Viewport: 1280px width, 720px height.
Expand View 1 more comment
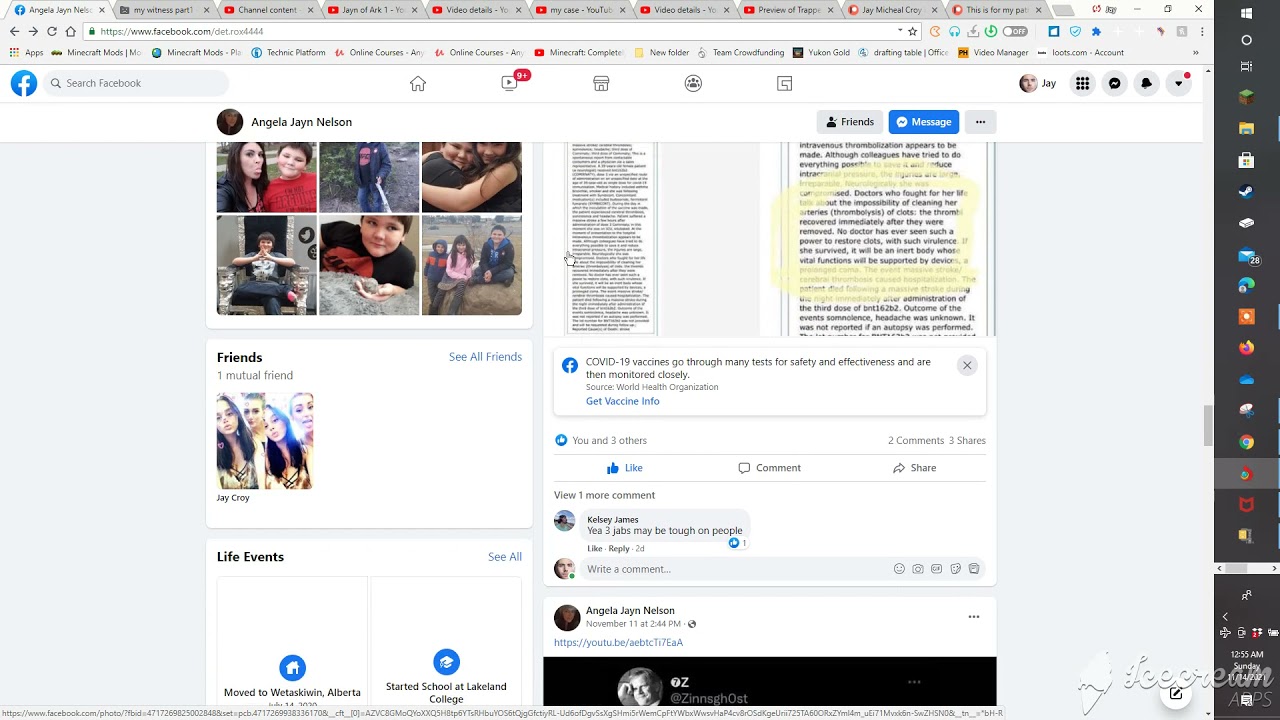604,495
